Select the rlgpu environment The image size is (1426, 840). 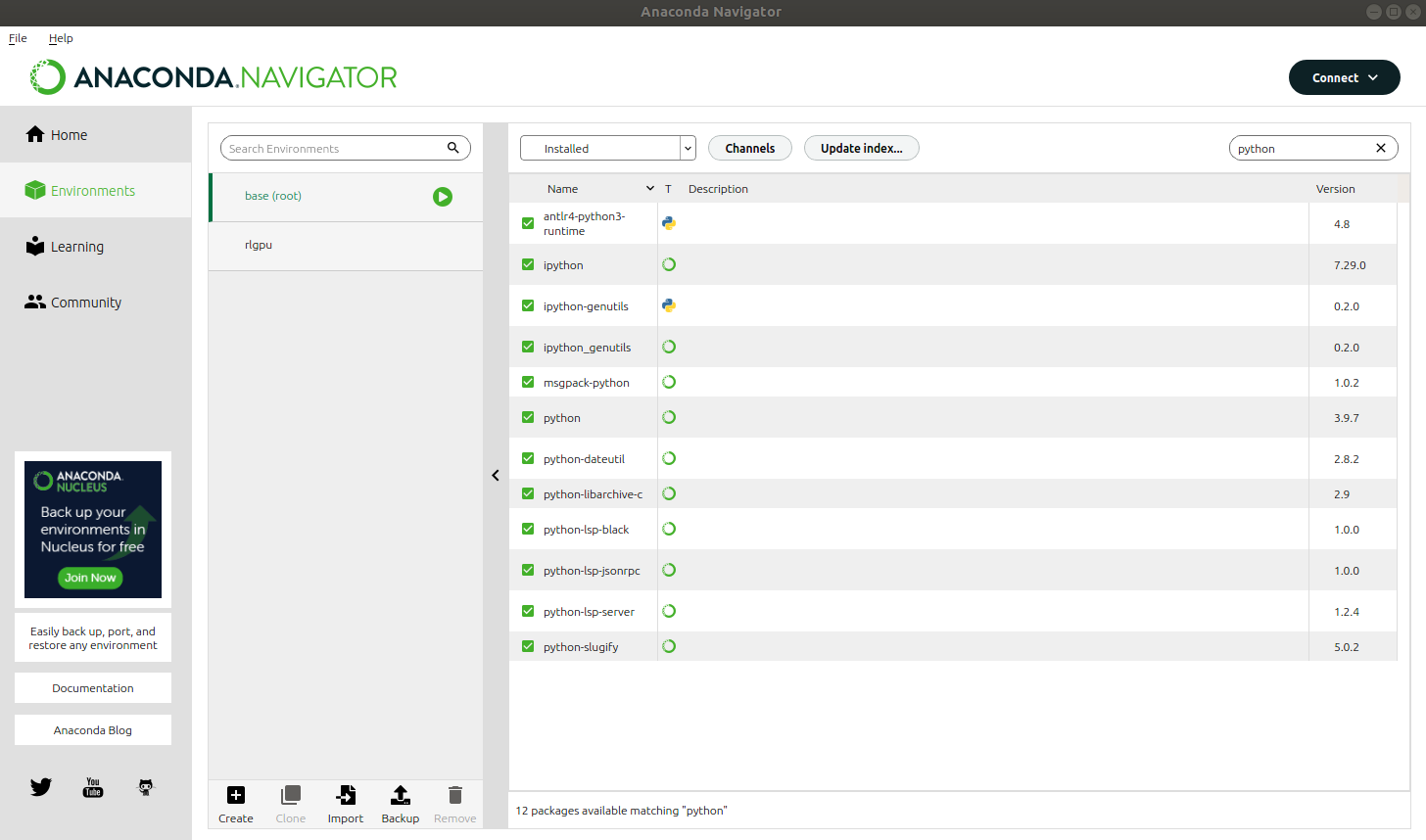point(346,246)
